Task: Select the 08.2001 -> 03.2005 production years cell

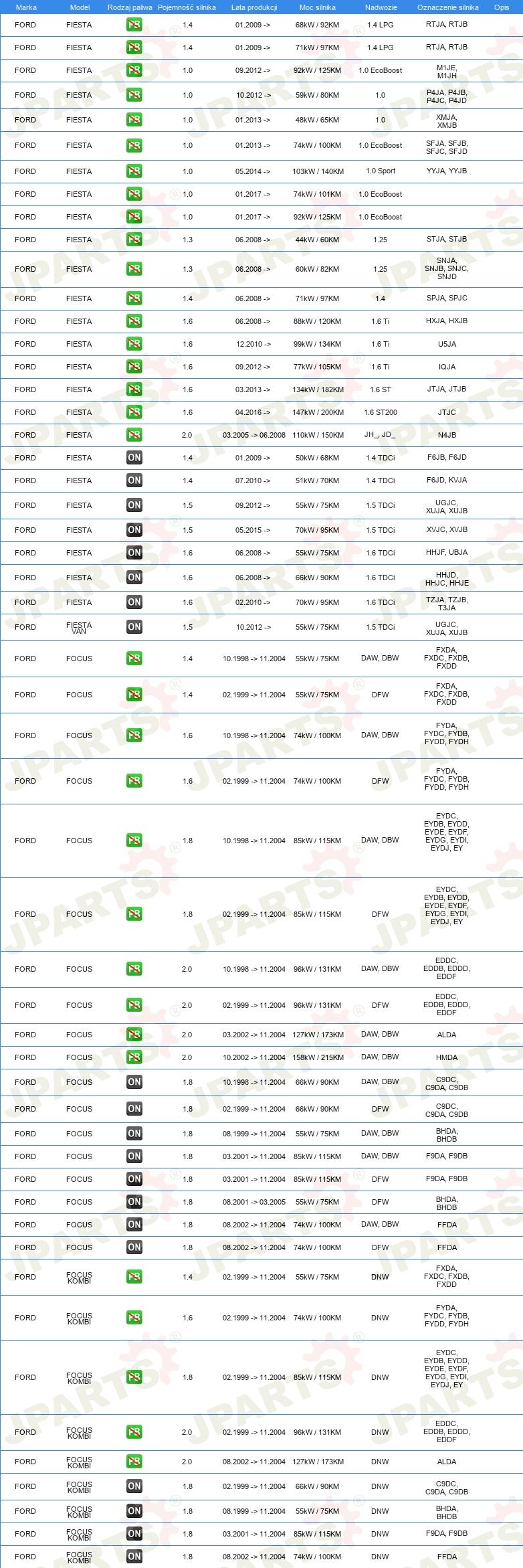Action: [x=254, y=1202]
